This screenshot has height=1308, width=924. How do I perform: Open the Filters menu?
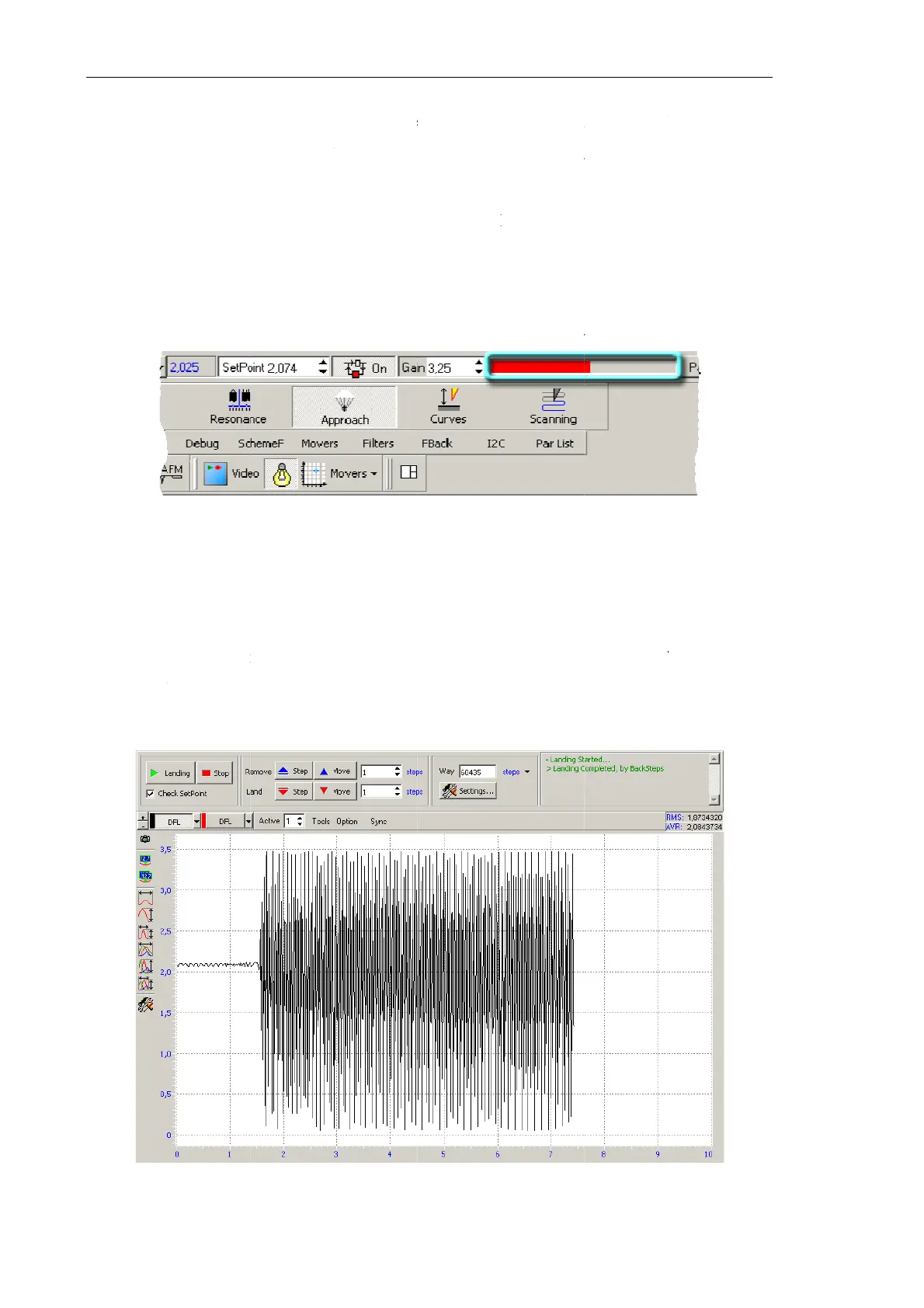click(x=378, y=444)
